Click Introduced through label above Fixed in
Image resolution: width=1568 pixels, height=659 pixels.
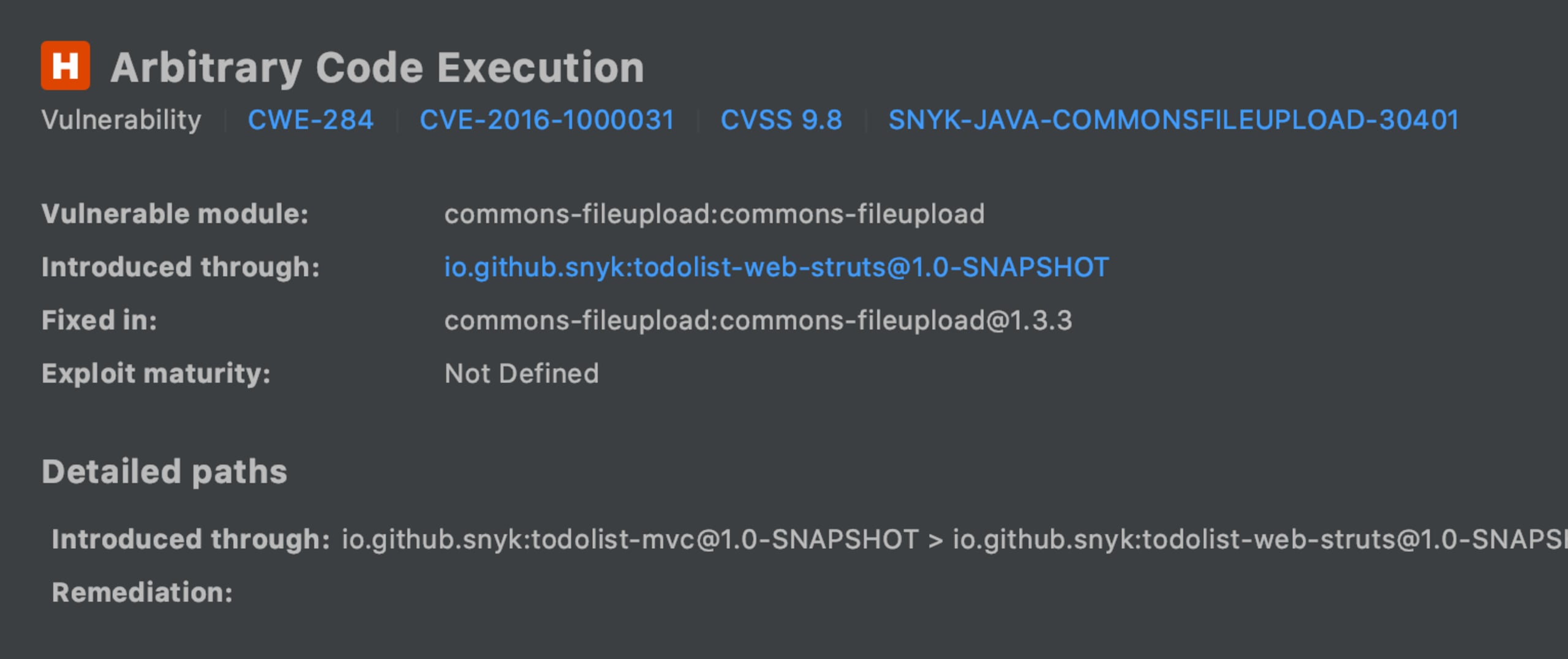point(181,268)
